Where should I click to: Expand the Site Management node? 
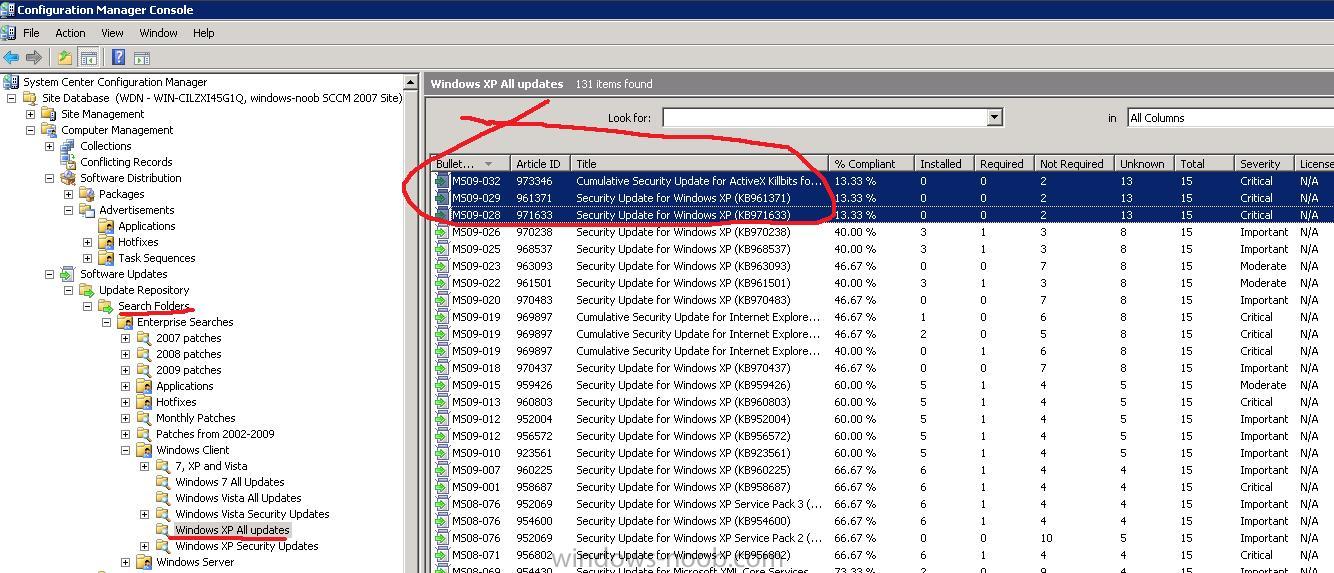pos(30,114)
